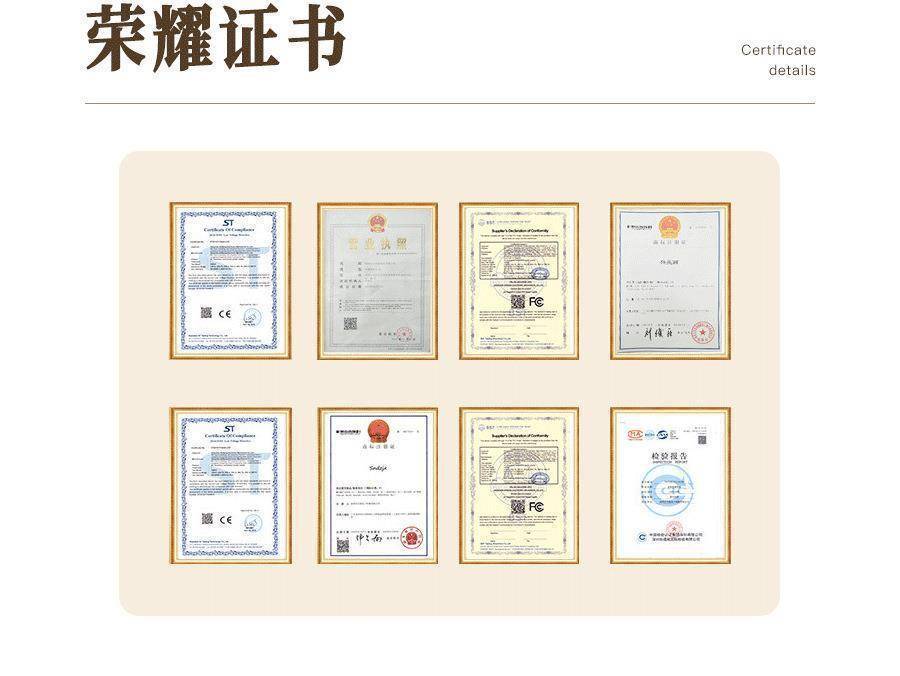Open the business license (营业执照) certificate
This screenshot has height=676, width=900.
pyautogui.click(x=377, y=281)
